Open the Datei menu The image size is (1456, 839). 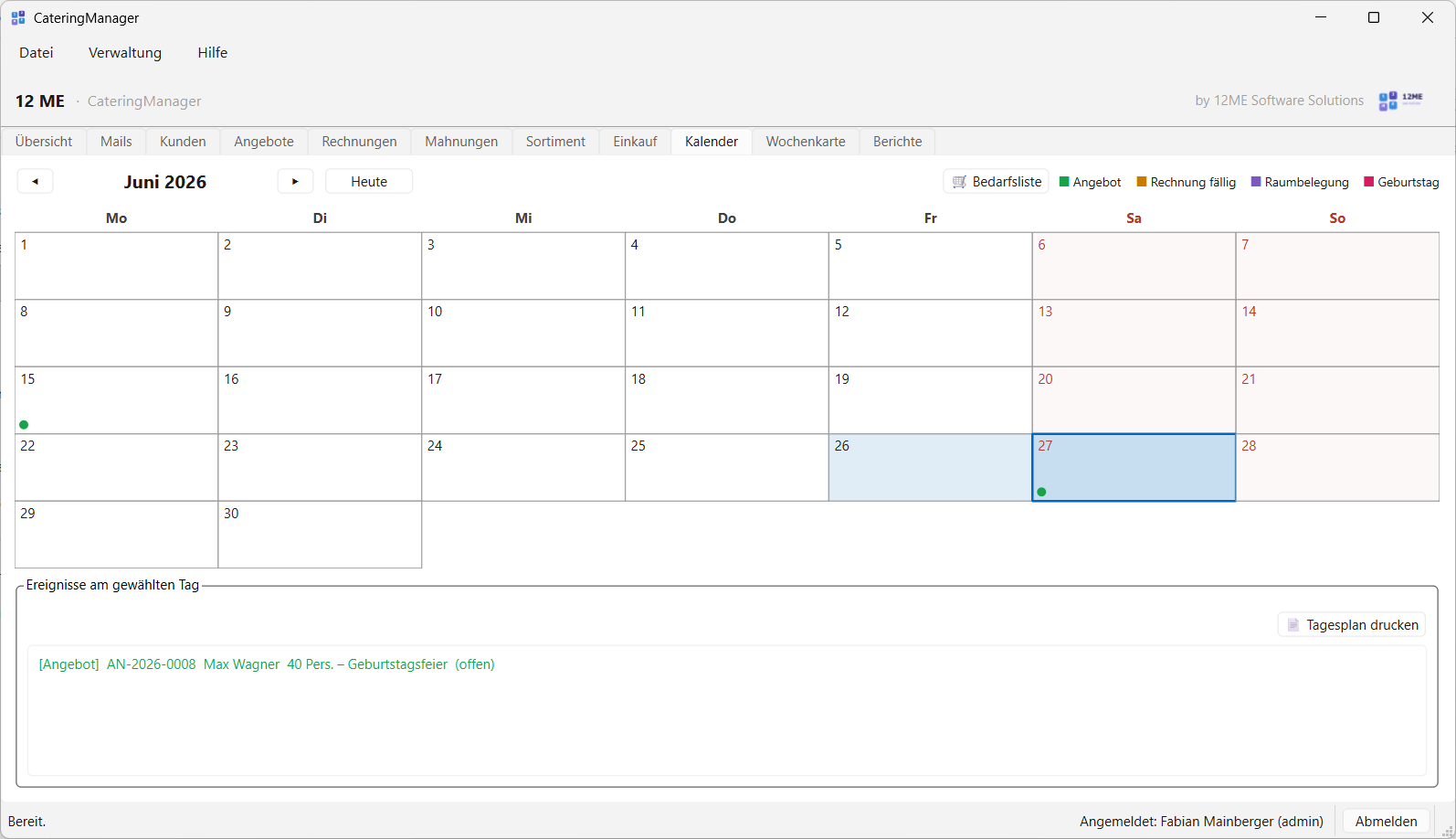pos(37,52)
